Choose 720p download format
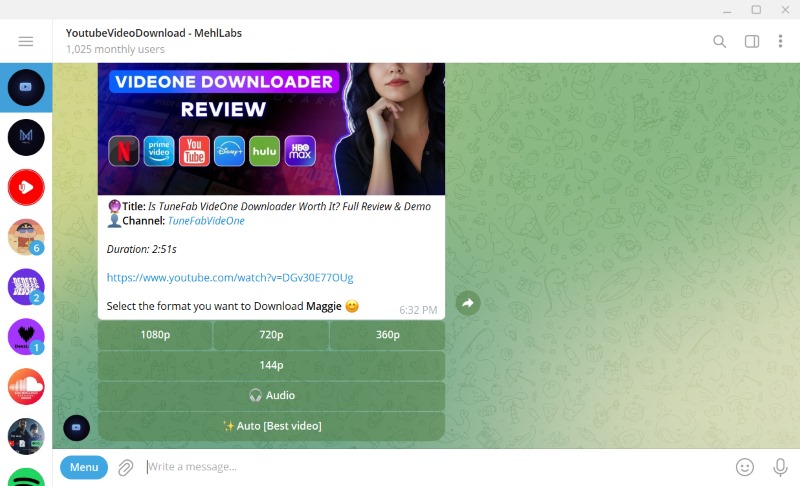This screenshot has height=486, width=800. (271, 335)
